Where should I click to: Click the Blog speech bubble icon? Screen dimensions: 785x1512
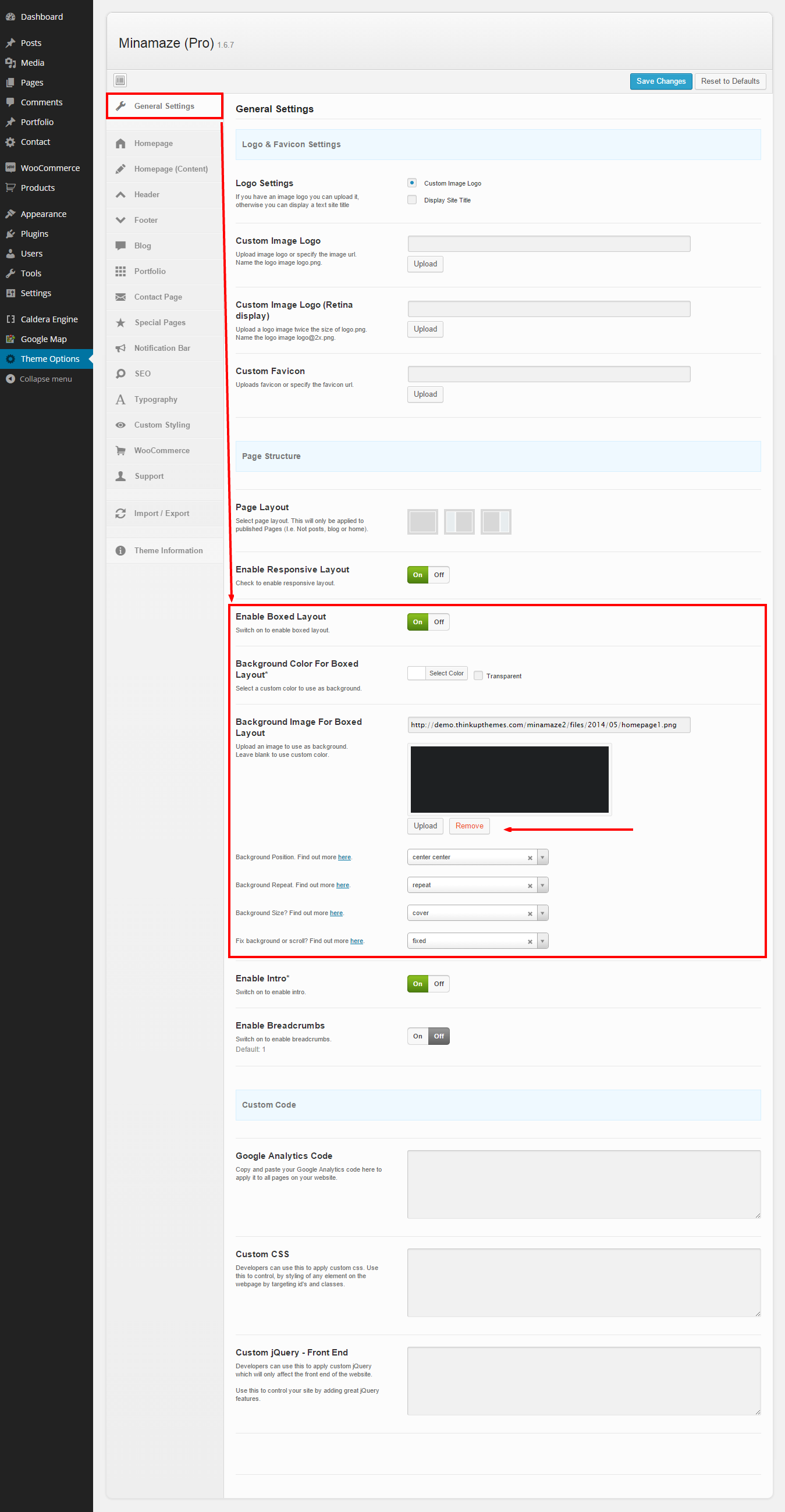[x=120, y=246]
